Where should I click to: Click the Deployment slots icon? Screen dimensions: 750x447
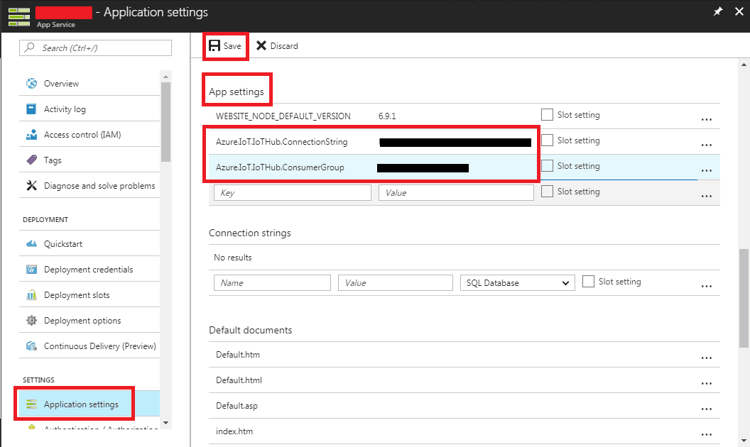(x=32, y=294)
